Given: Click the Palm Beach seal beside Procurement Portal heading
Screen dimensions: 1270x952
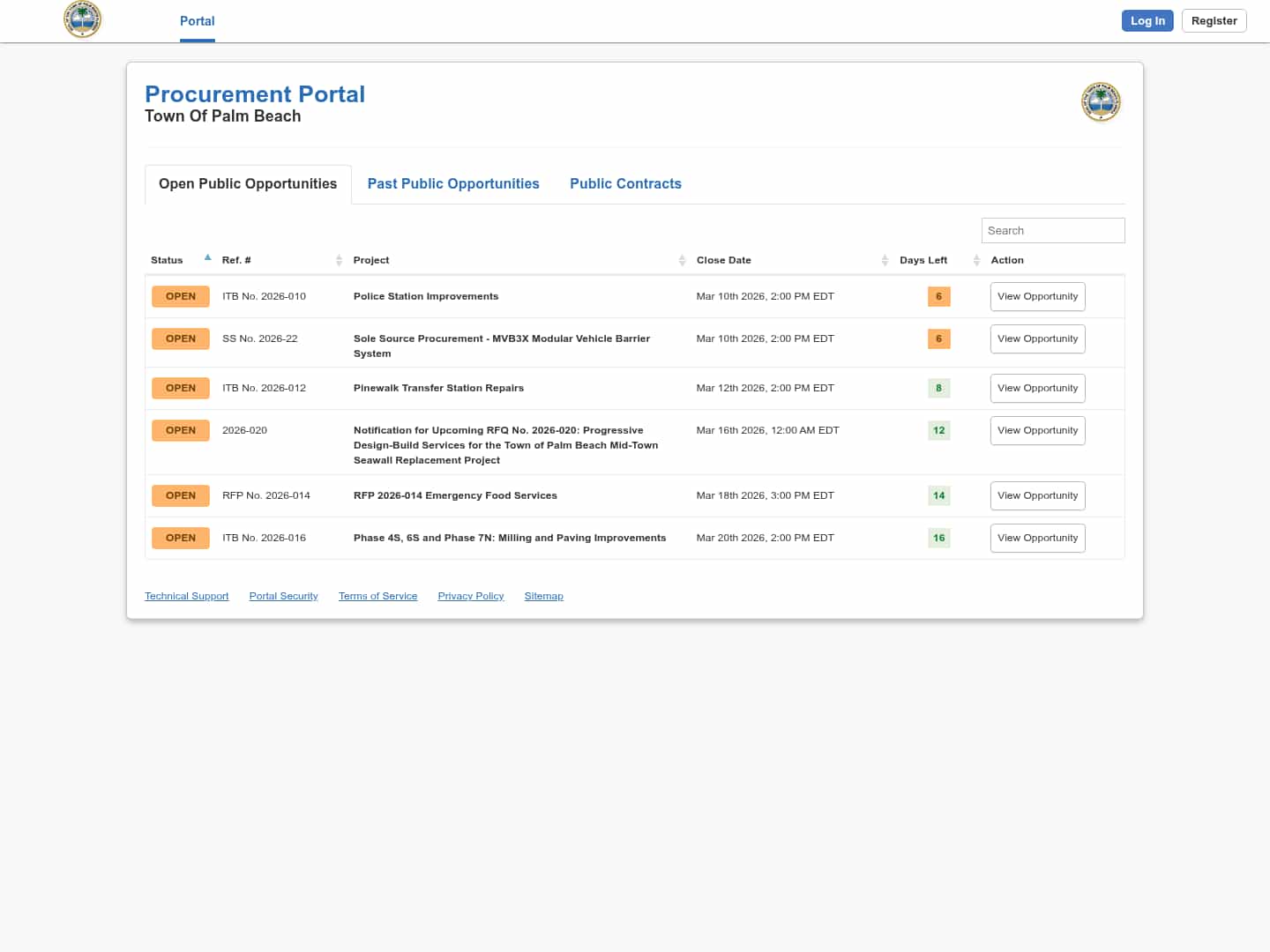Looking at the screenshot, I should tap(1101, 102).
